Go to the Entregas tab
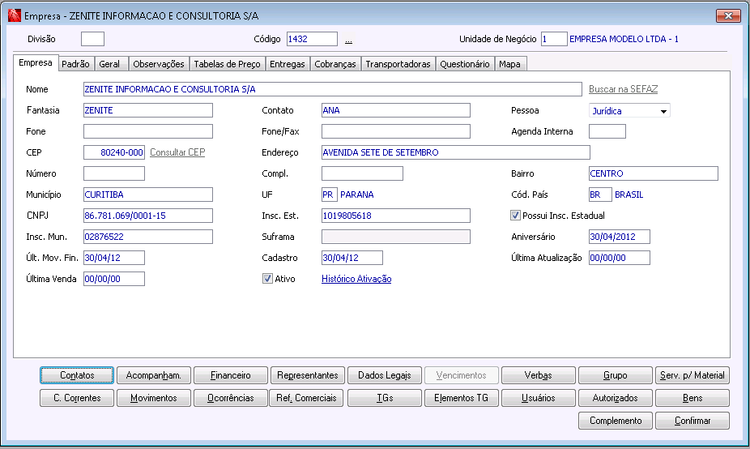 (x=287, y=64)
